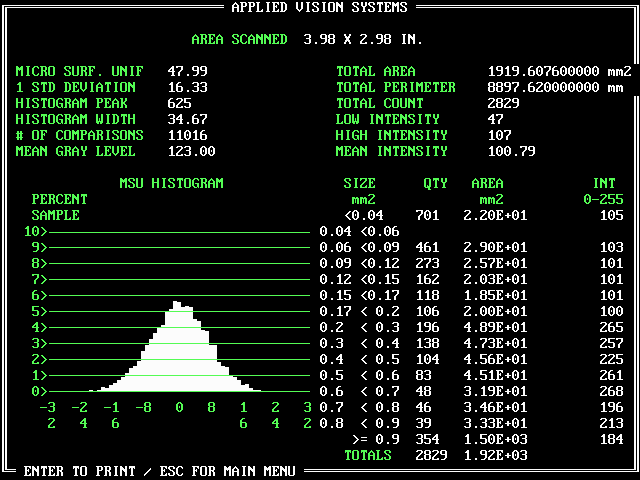
Task: Select the 0.04 <0.06 size row
Action: click(x=360, y=231)
